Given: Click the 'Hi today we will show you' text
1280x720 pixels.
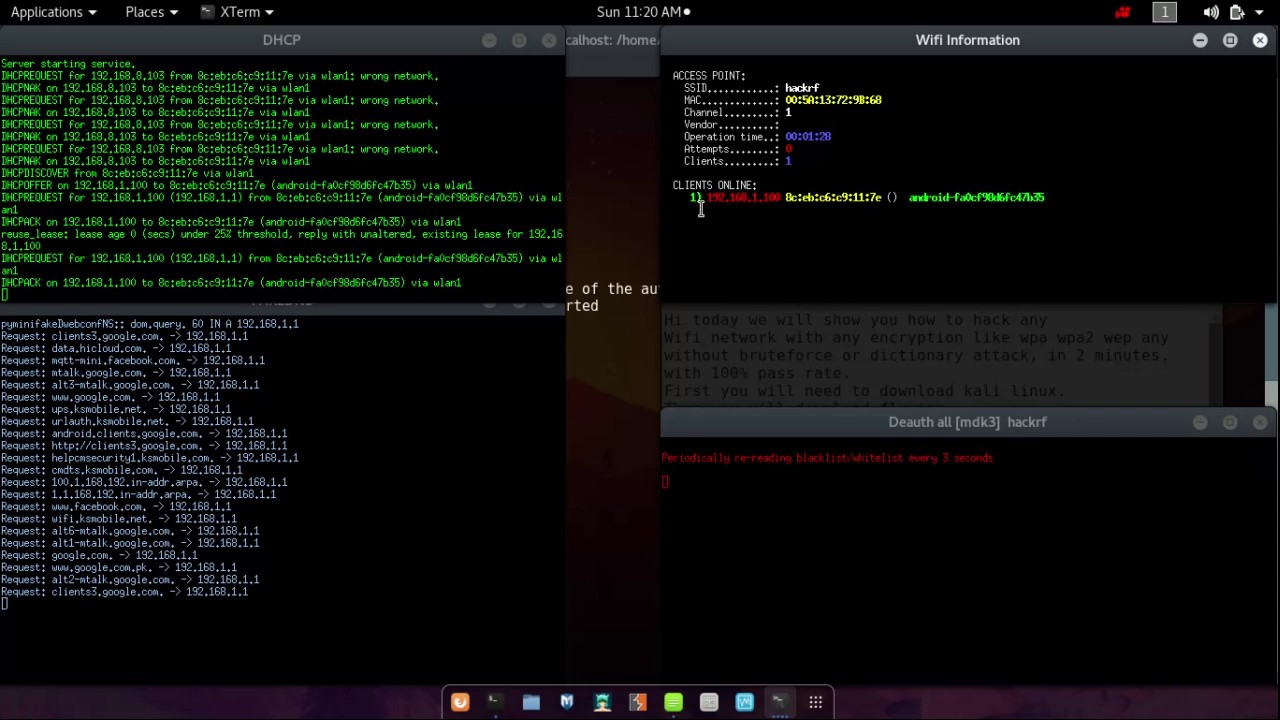Looking at the screenshot, I should coord(855,320).
